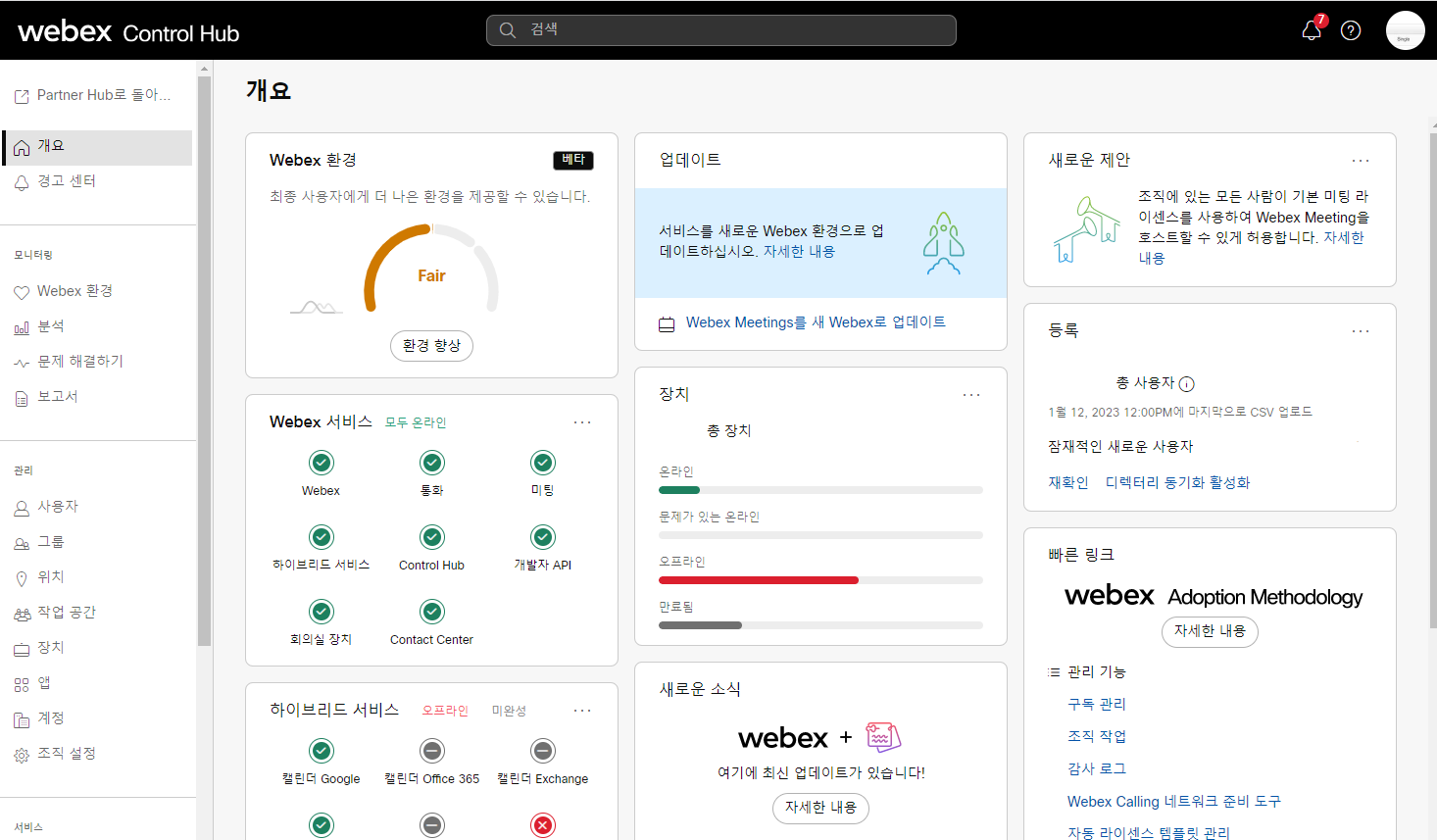The image size is (1437, 840).
Task: Open 경고 센터 in the sidebar
Action: point(97,181)
